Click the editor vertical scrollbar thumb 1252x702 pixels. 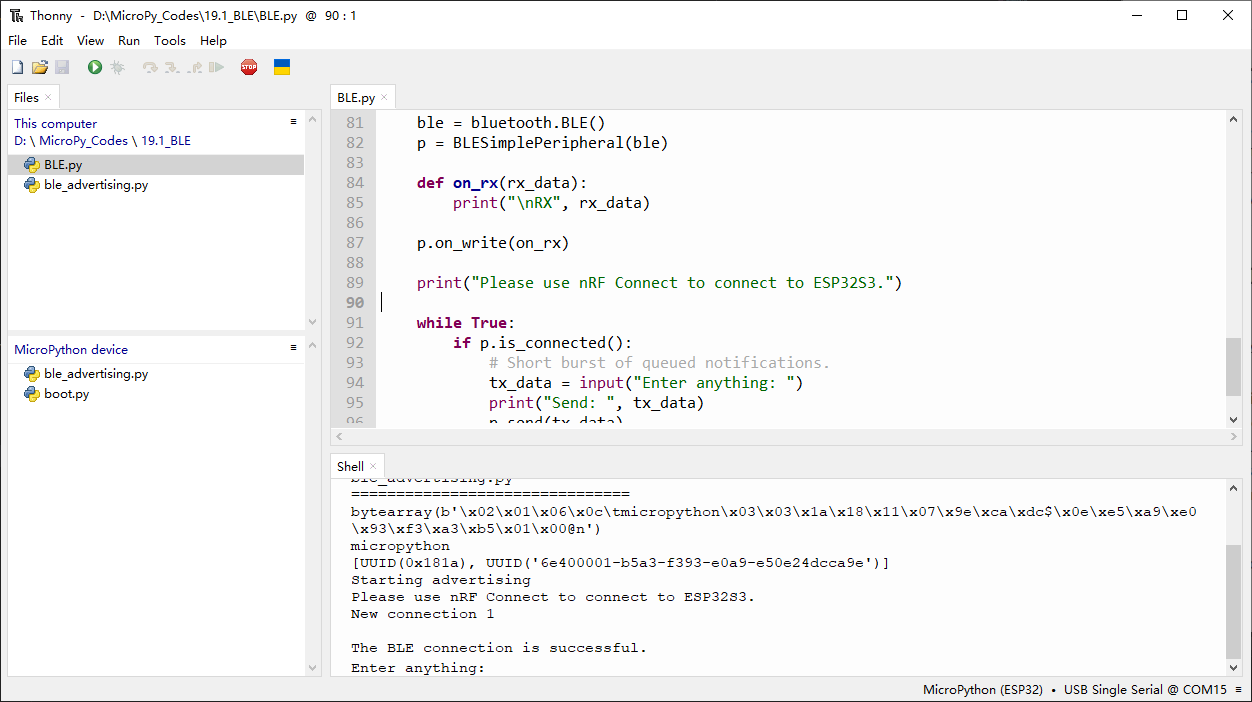(x=1233, y=367)
